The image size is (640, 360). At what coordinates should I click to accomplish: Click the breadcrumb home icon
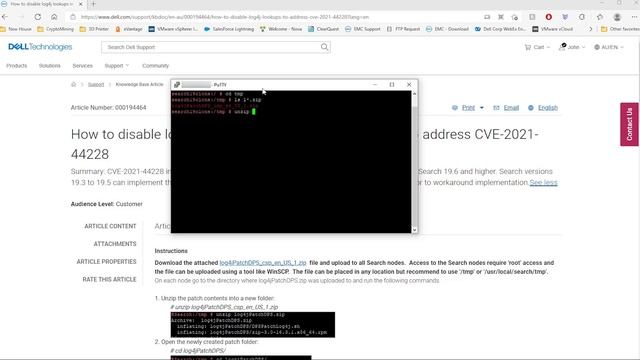73,84
